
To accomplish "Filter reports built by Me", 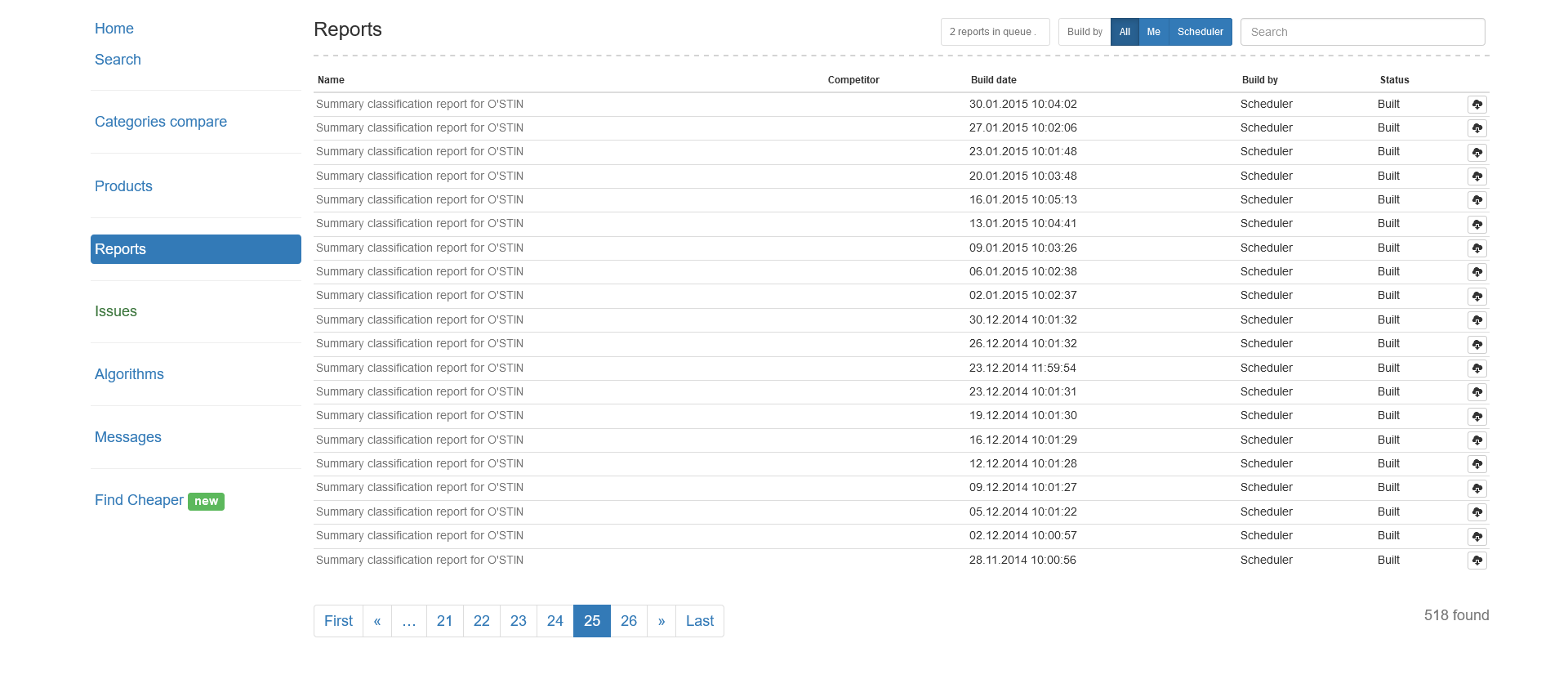I will point(1153,32).
